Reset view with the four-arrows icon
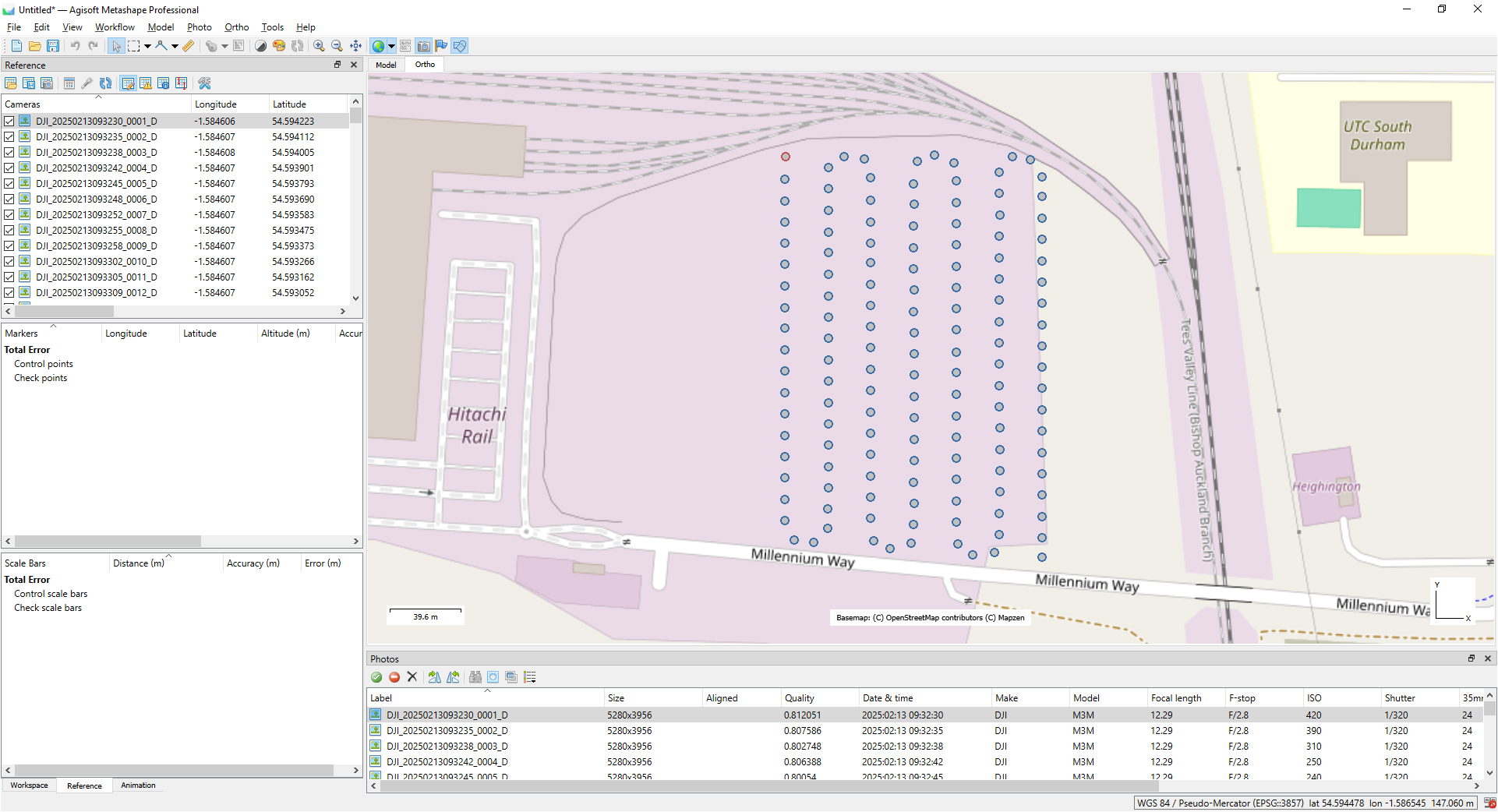This screenshot has height=812, width=1498. (355, 46)
